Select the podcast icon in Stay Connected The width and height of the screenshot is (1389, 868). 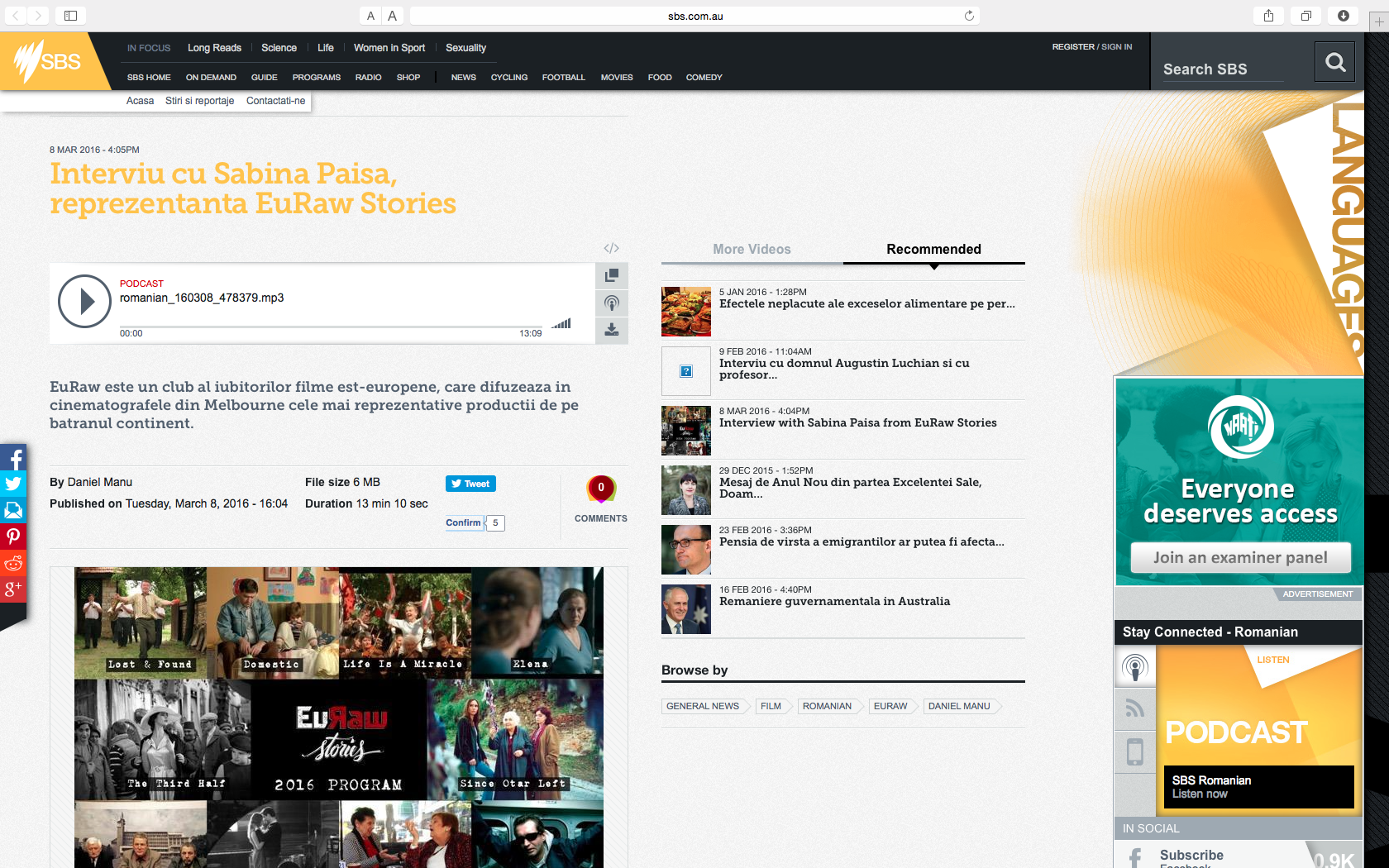1135,666
